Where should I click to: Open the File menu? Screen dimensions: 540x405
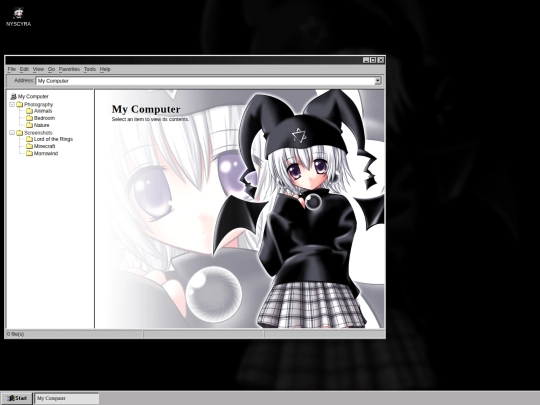(x=12, y=69)
